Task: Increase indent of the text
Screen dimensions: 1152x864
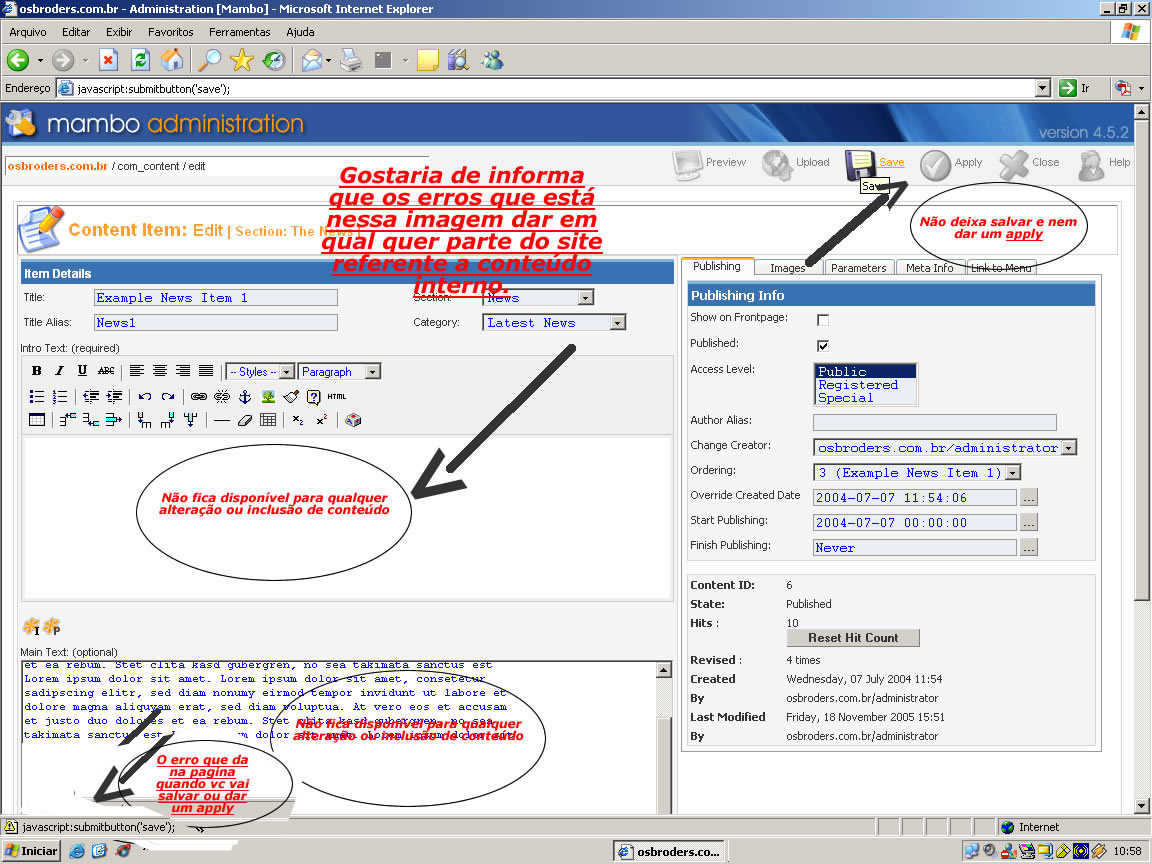Action: coord(114,396)
